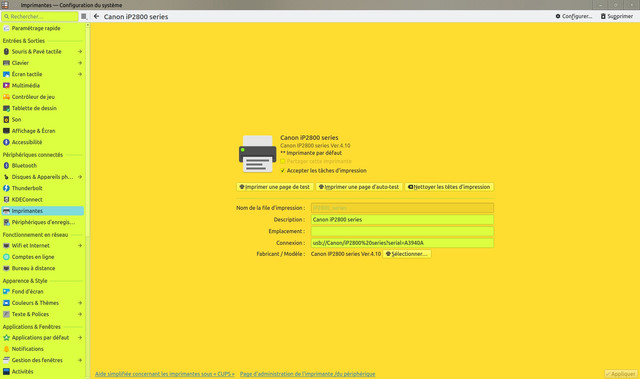Click the Sélectionner... button for model
This screenshot has width=640, height=379.
[407, 254]
